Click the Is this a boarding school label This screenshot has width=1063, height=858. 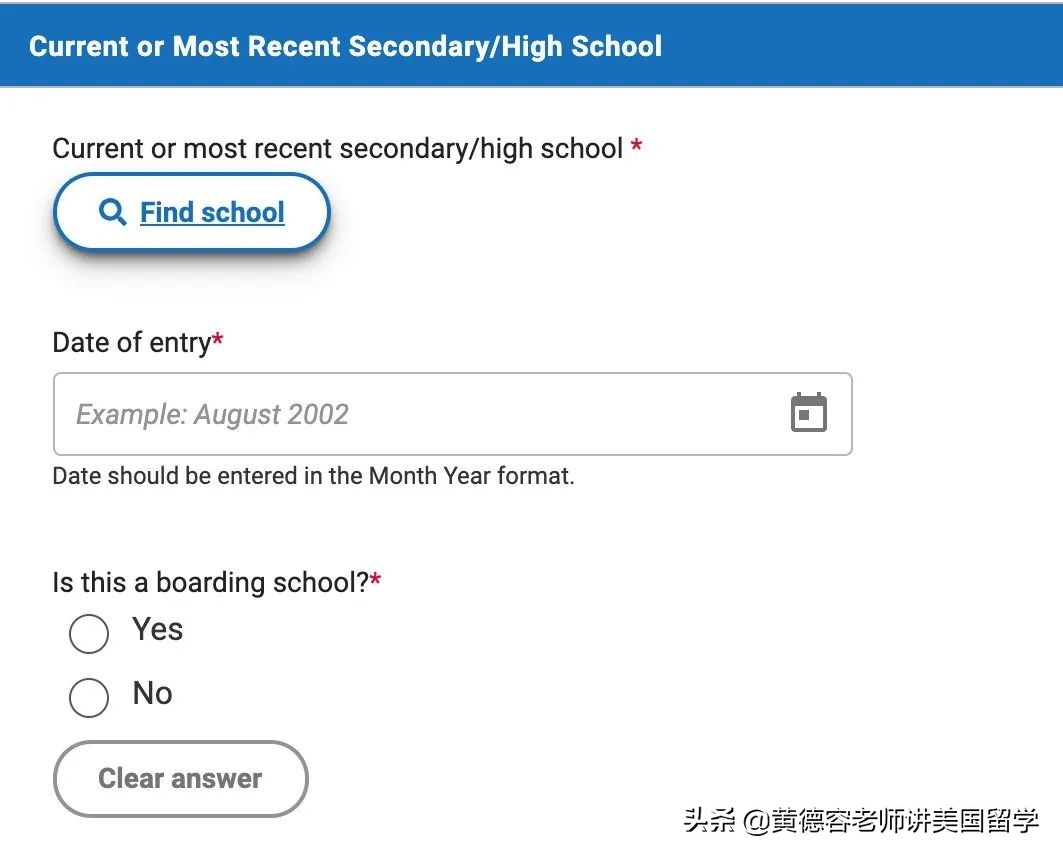pyautogui.click(x=205, y=582)
